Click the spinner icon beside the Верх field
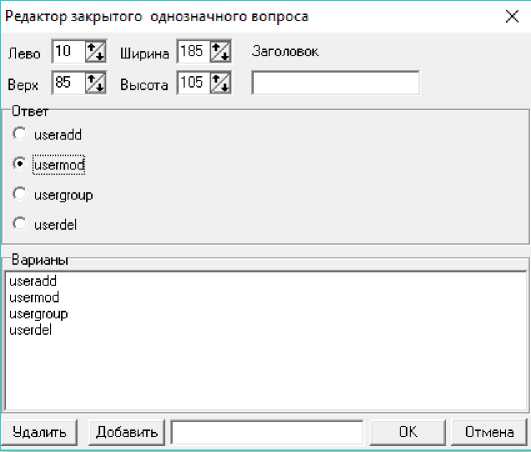This screenshot has height=452, width=531. pos(95,83)
